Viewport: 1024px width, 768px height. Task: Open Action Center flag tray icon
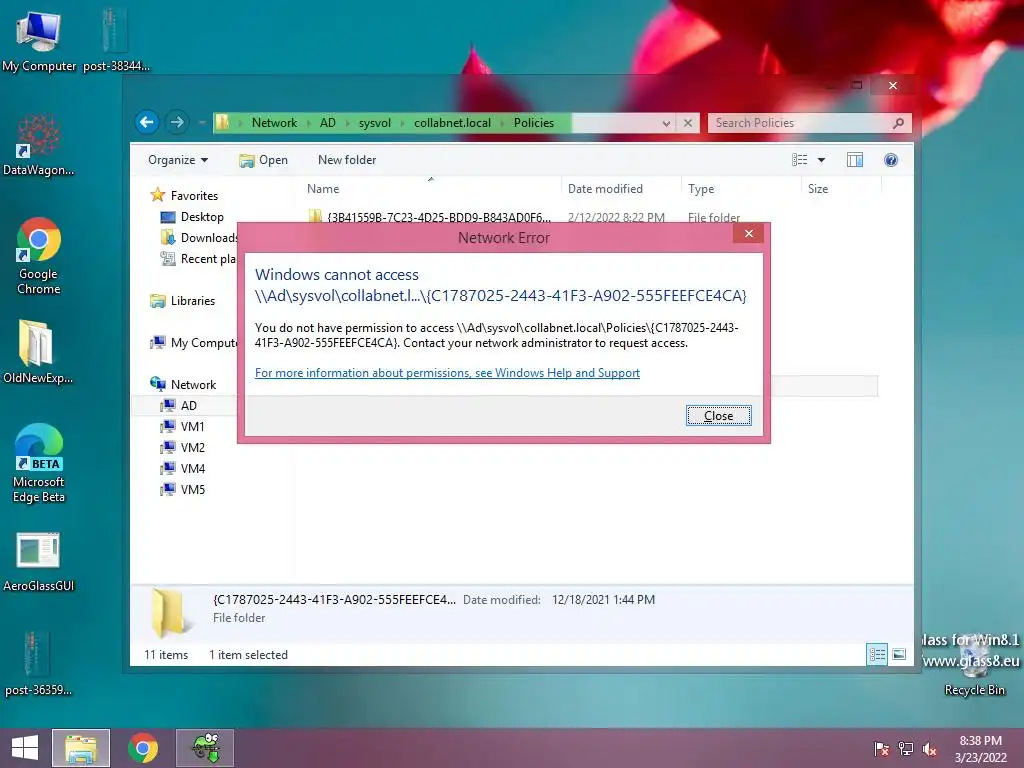click(882, 749)
